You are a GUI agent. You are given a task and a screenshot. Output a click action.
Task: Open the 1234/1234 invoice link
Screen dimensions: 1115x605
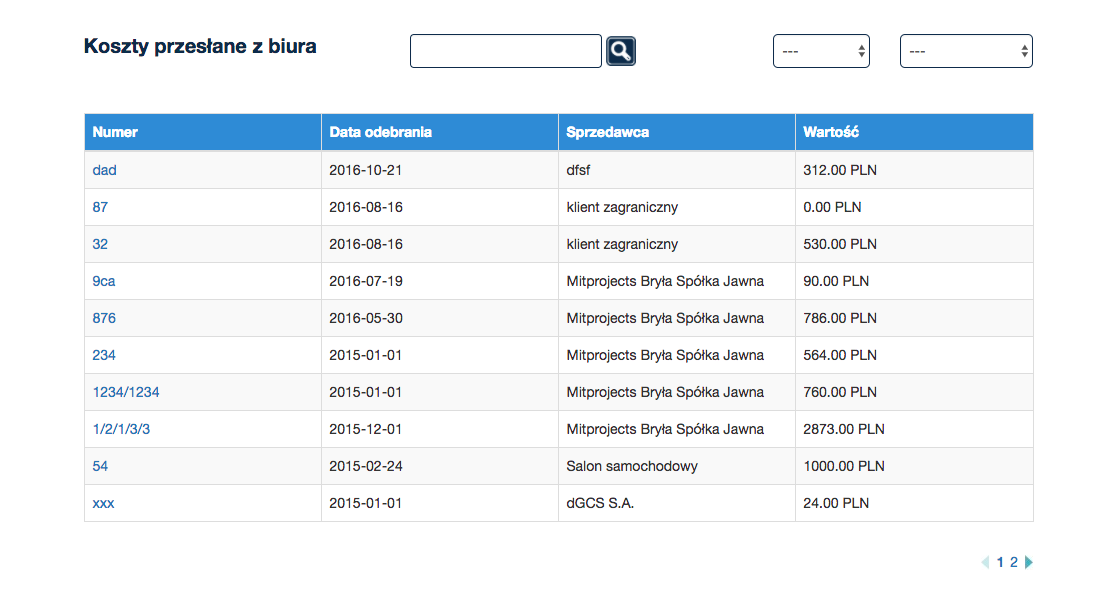coord(126,392)
